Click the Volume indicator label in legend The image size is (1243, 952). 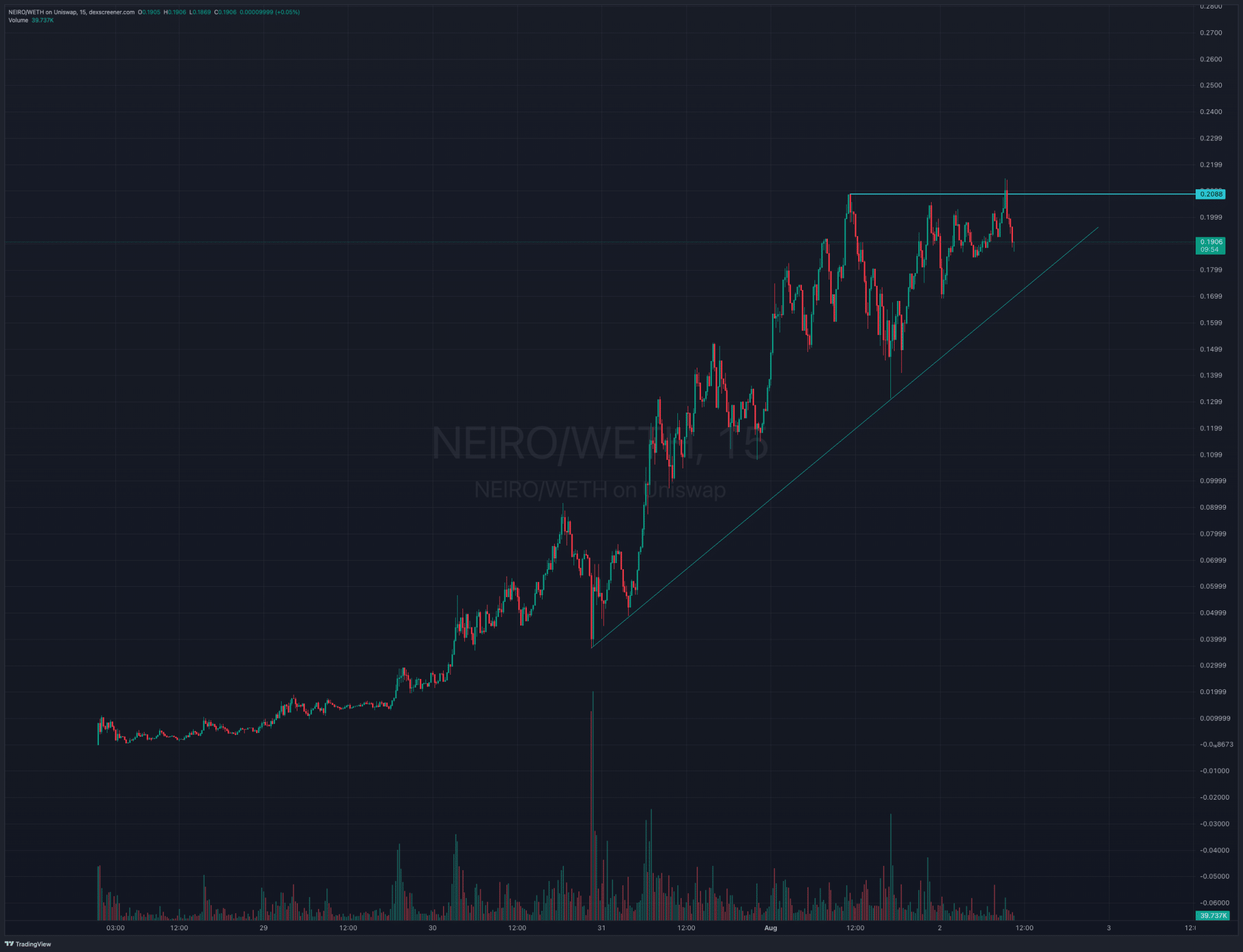18,20
